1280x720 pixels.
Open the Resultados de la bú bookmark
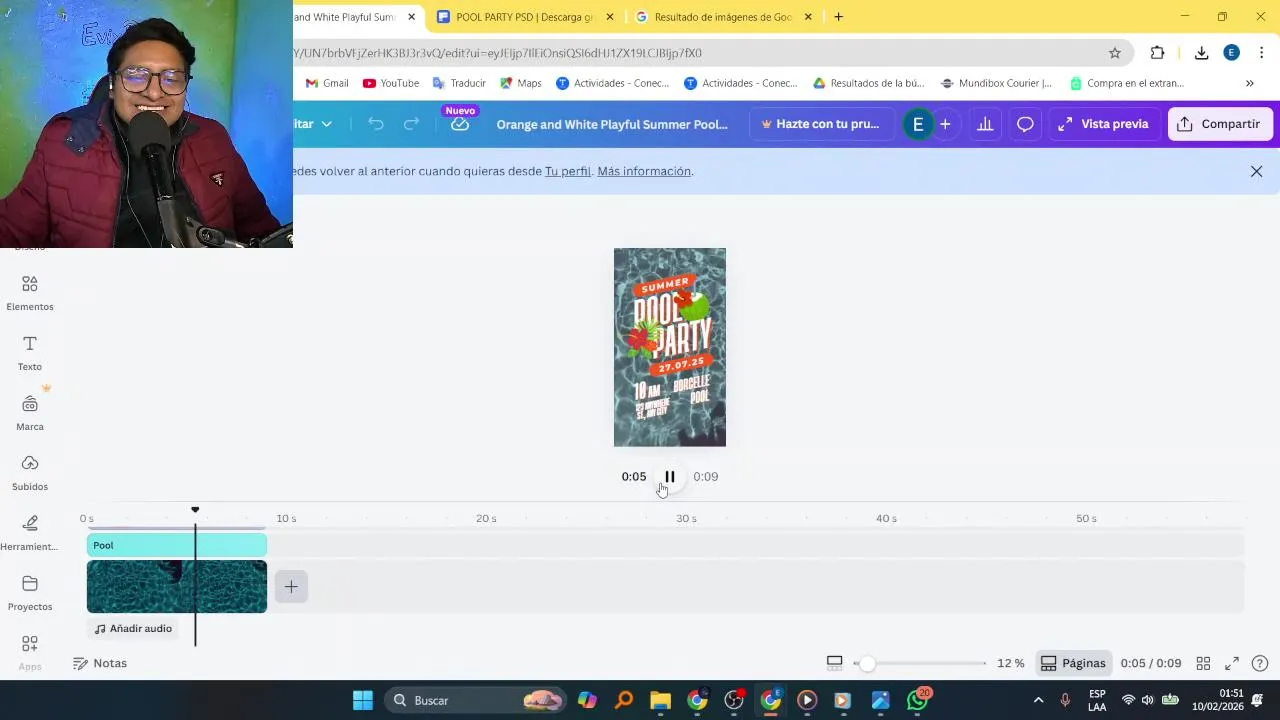coord(868,83)
